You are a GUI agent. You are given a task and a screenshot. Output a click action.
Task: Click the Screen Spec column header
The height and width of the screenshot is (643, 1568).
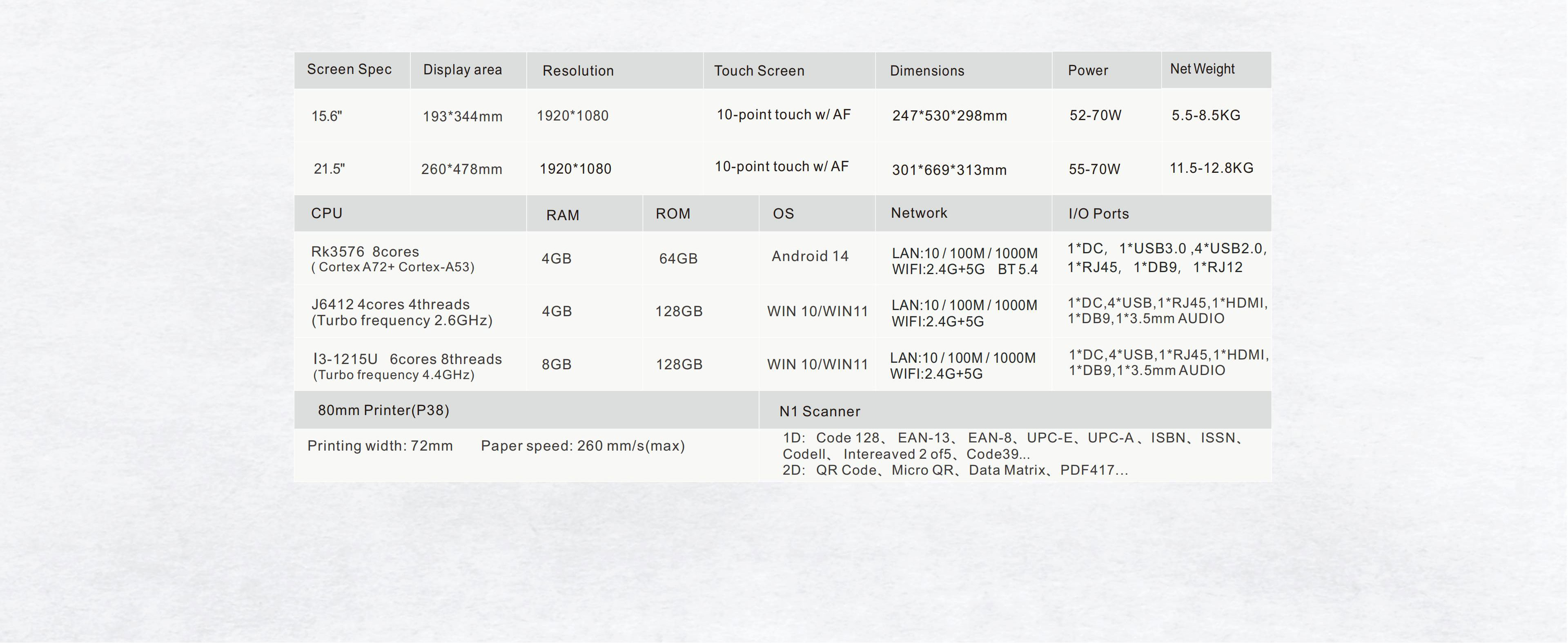tap(349, 69)
